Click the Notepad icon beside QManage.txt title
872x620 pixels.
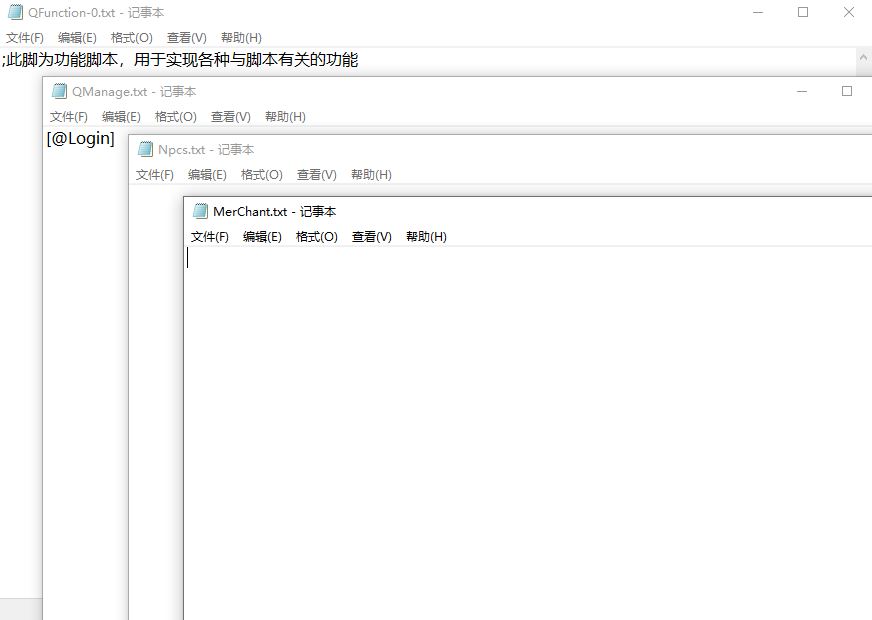[59, 91]
